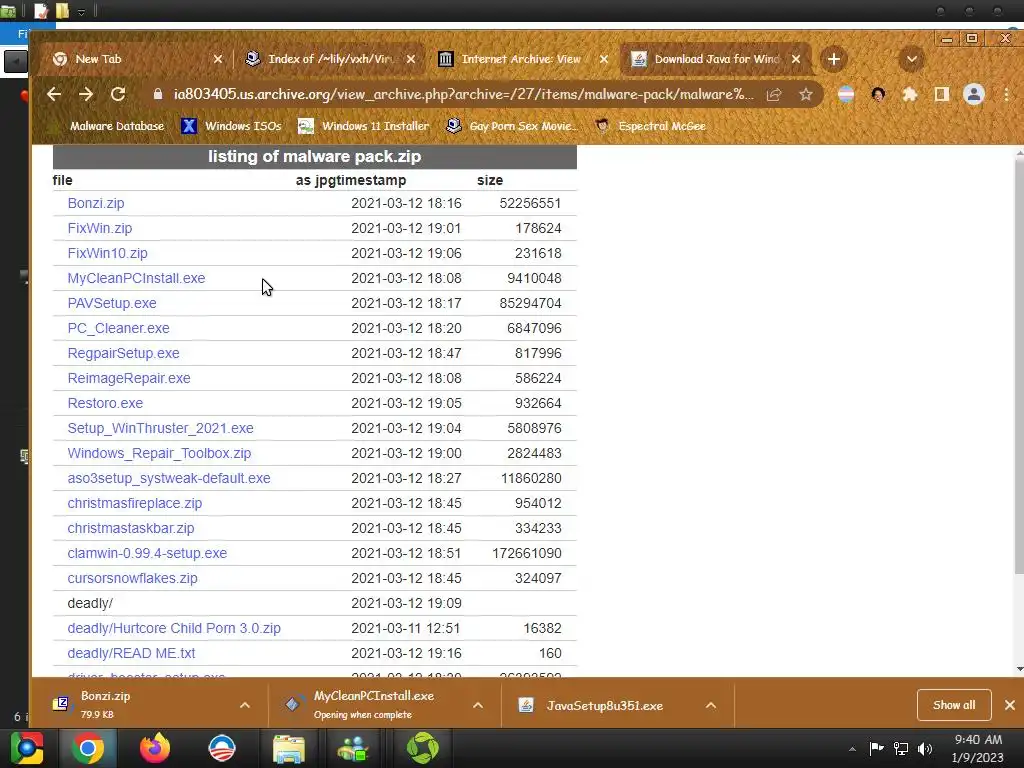Close the downloads bar
The width and height of the screenshot is (1024, 768).
(1010, 705)
